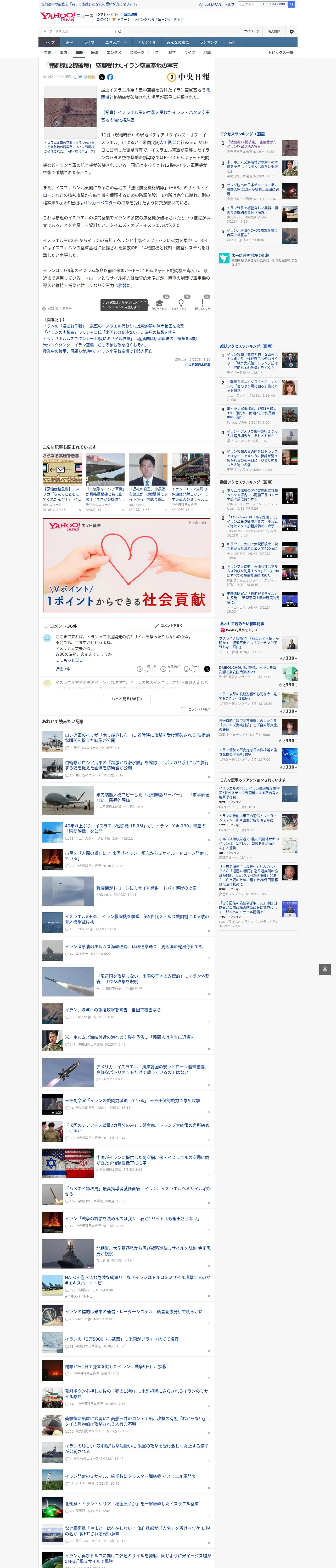
Task: Click the 新しい視点 exclamation reaction
Action: [x=203, y=303]
